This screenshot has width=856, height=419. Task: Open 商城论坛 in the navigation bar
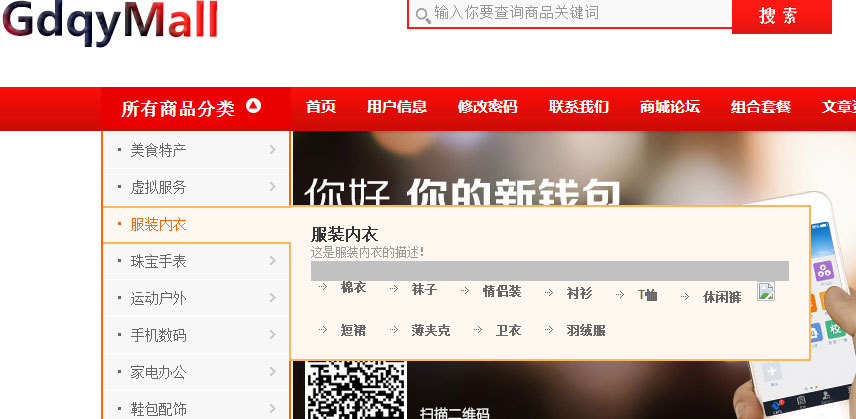point(670,107)
